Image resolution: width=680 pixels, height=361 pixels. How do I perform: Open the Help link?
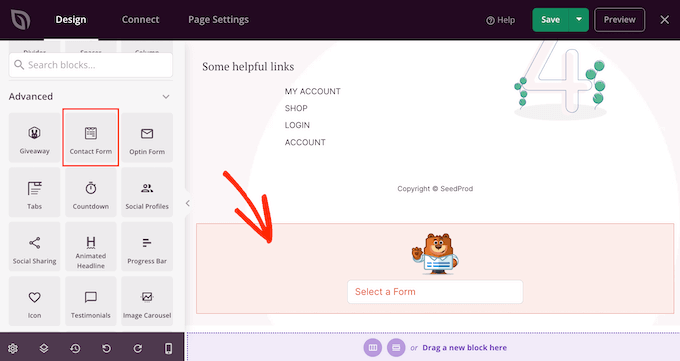click(500, 20)
